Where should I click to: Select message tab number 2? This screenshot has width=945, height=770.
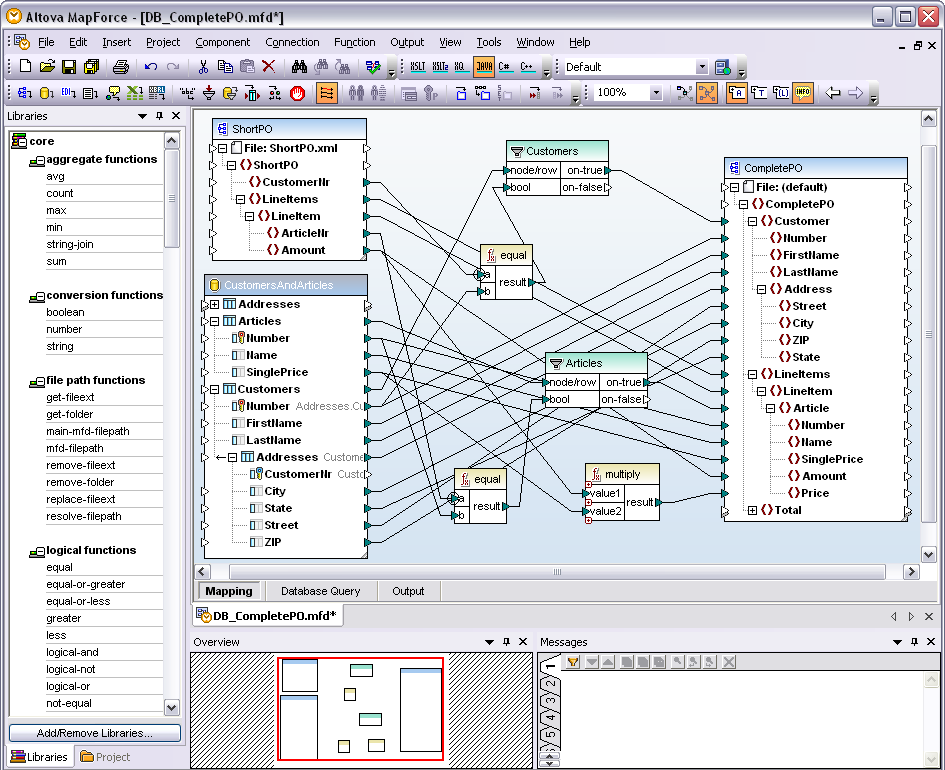coord(550,683)
